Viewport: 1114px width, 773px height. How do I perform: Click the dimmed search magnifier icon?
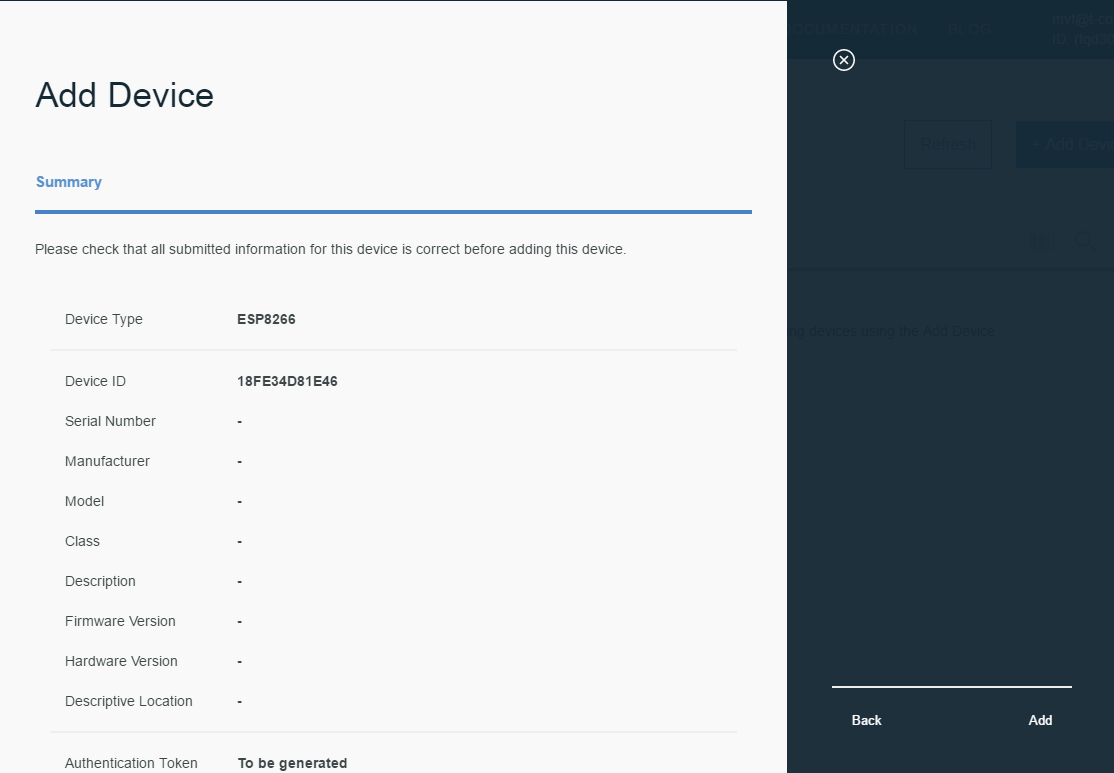click(1084, 241)
